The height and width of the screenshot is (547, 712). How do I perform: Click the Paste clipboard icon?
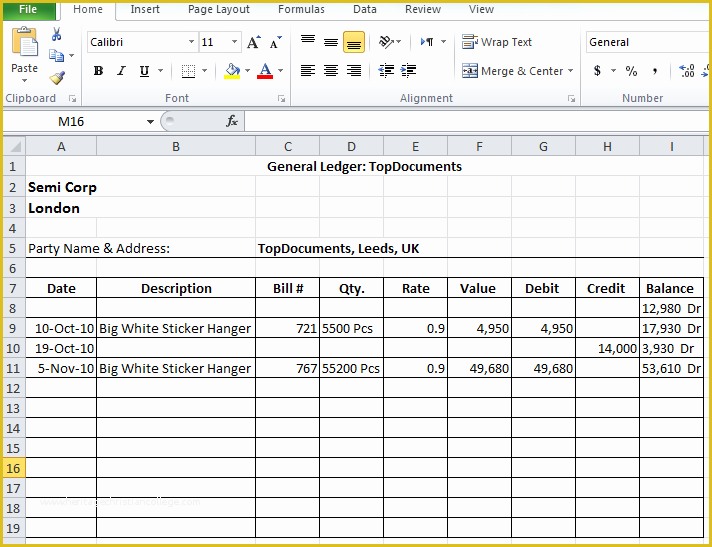pyautogui.click(x=25, y=42)
